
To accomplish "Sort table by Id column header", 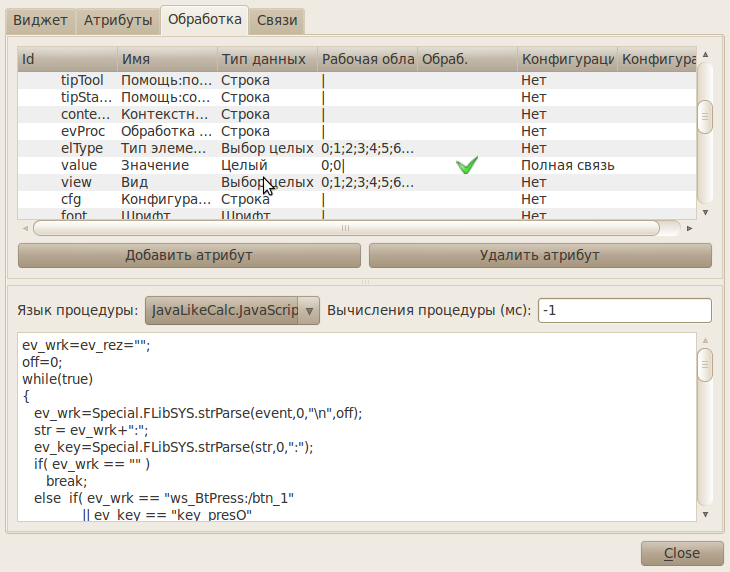I will pyautogui.click(x=67, y=60).
